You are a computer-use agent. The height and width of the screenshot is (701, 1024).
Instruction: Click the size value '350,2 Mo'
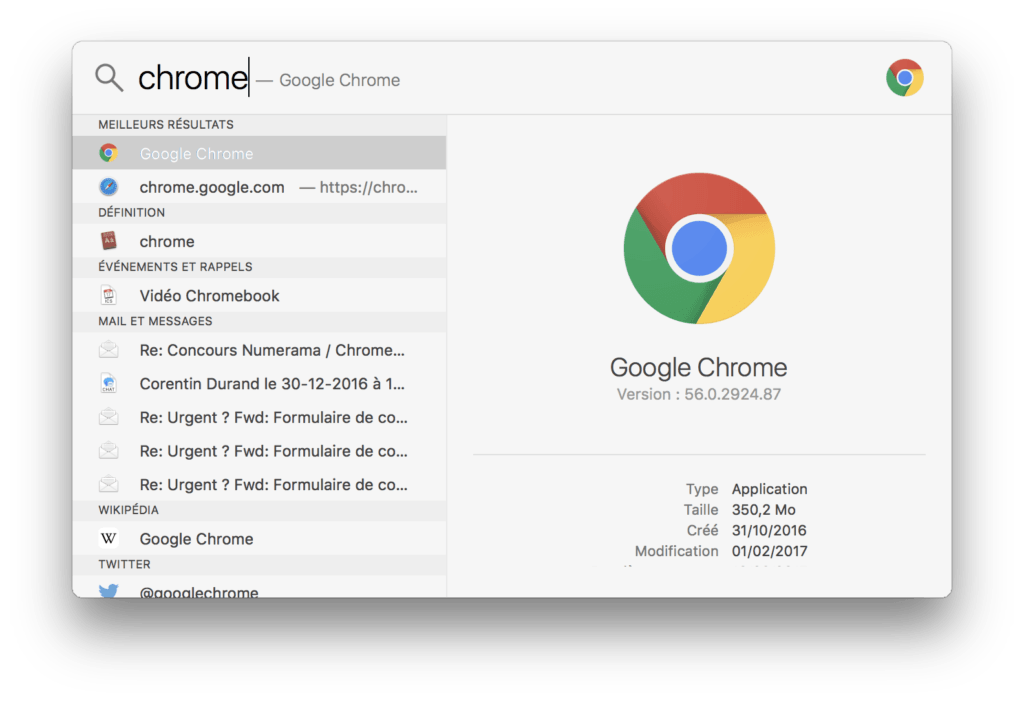point(763,510)
